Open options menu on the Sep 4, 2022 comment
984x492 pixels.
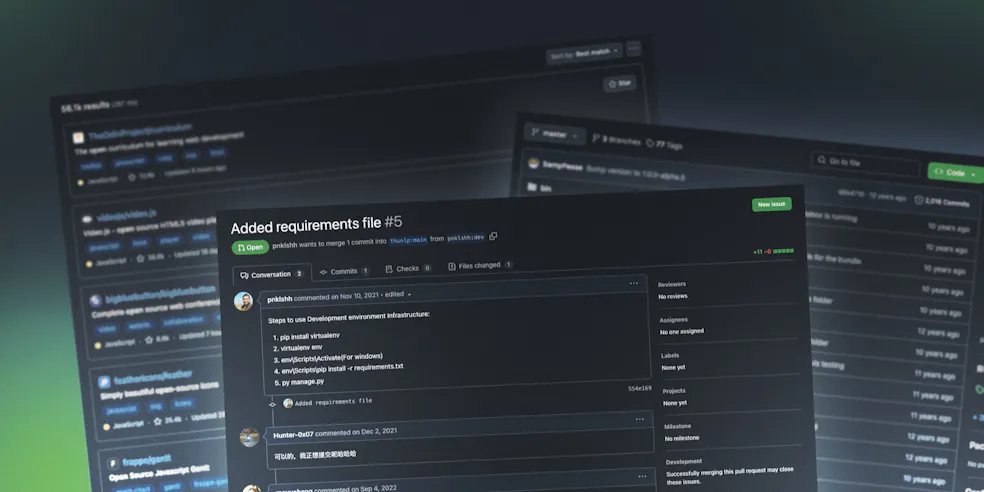pyautogui.click(x=642, y=476)
